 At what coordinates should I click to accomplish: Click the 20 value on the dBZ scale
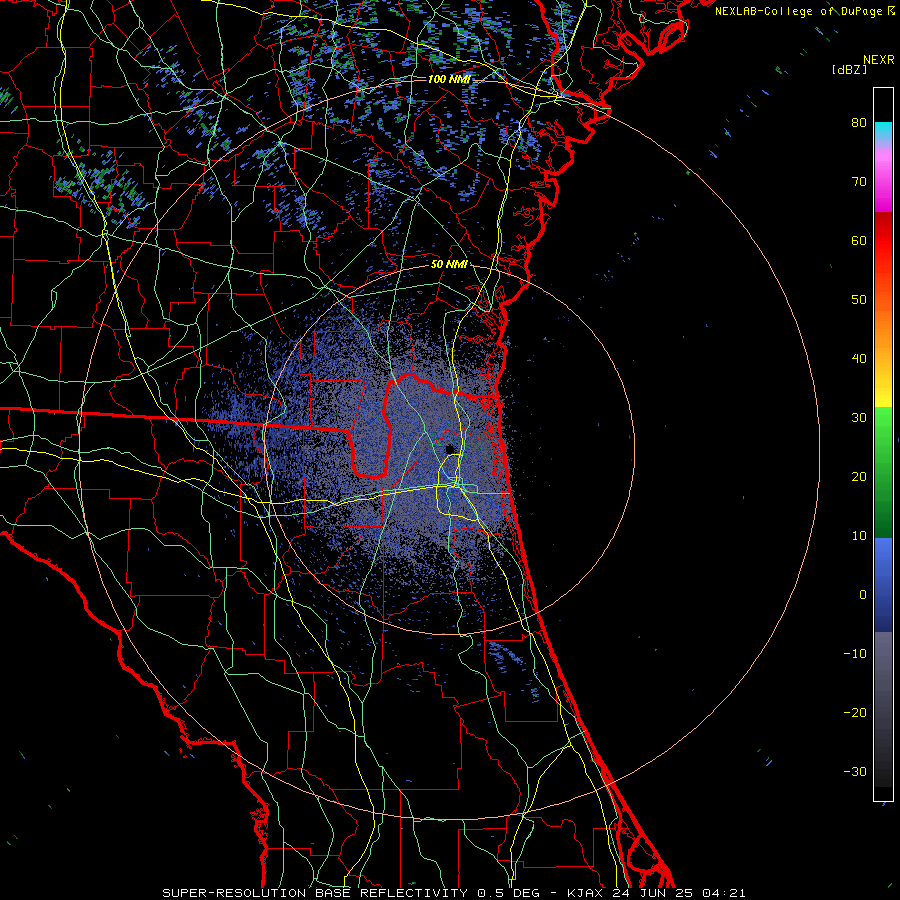859,476
